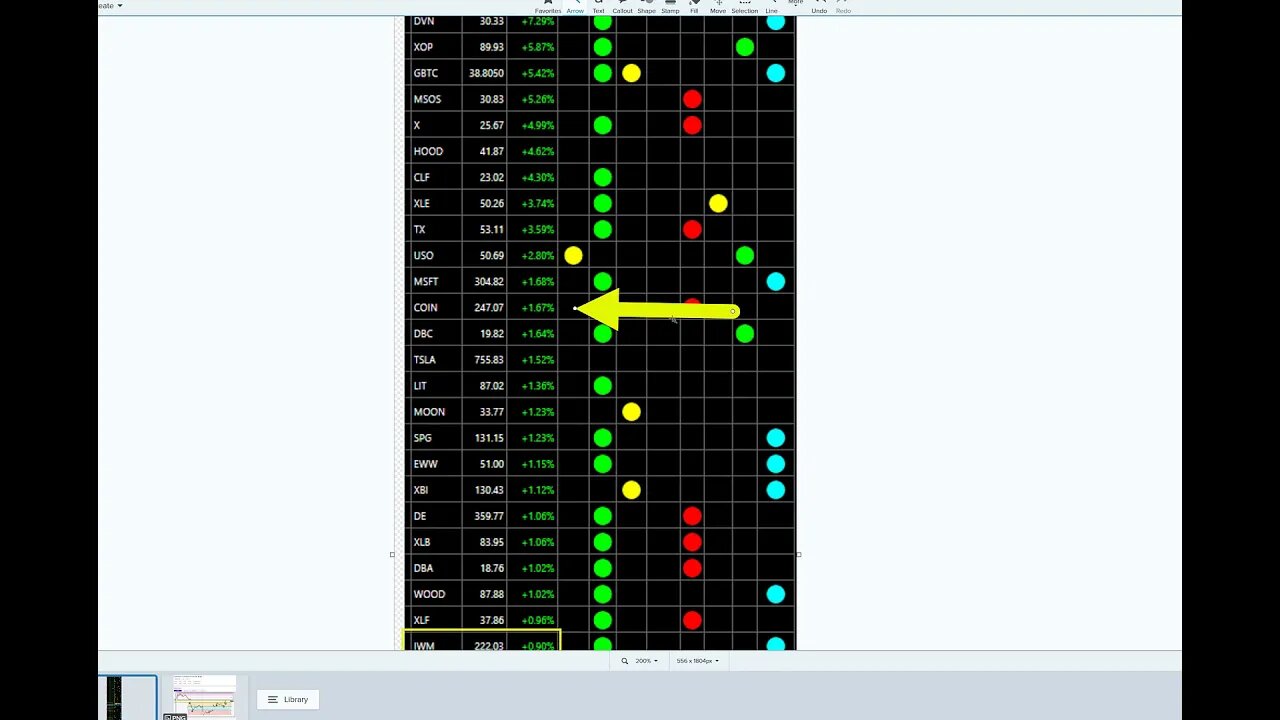This screenshot has width=1280, height=720.
Task: Open the 200% zoom dropdown
Action: coord(647,661)
